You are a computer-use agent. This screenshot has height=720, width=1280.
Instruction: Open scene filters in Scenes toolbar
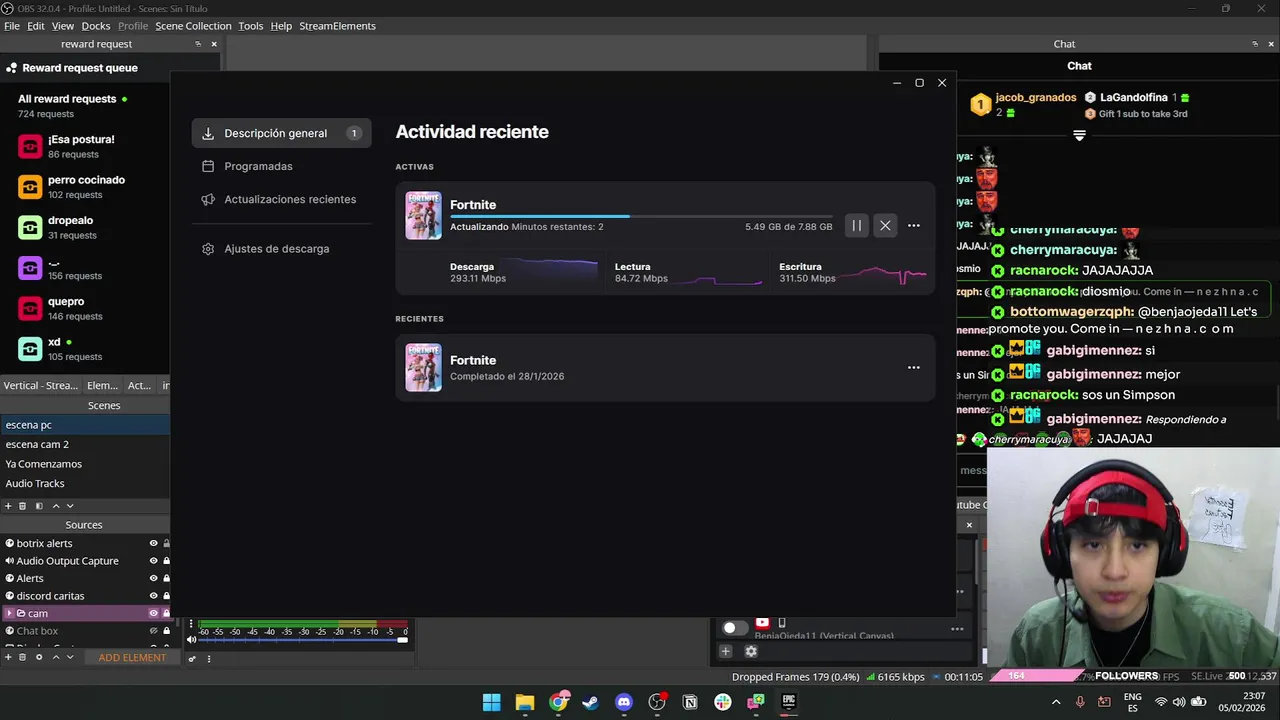pyautogui.click(x=39, y=506)
